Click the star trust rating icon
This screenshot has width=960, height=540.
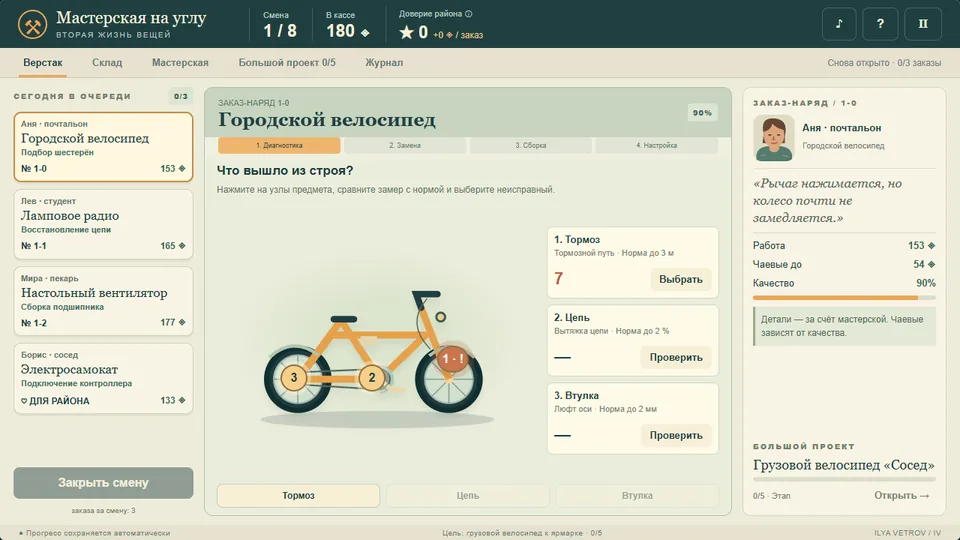coord(407,32)
